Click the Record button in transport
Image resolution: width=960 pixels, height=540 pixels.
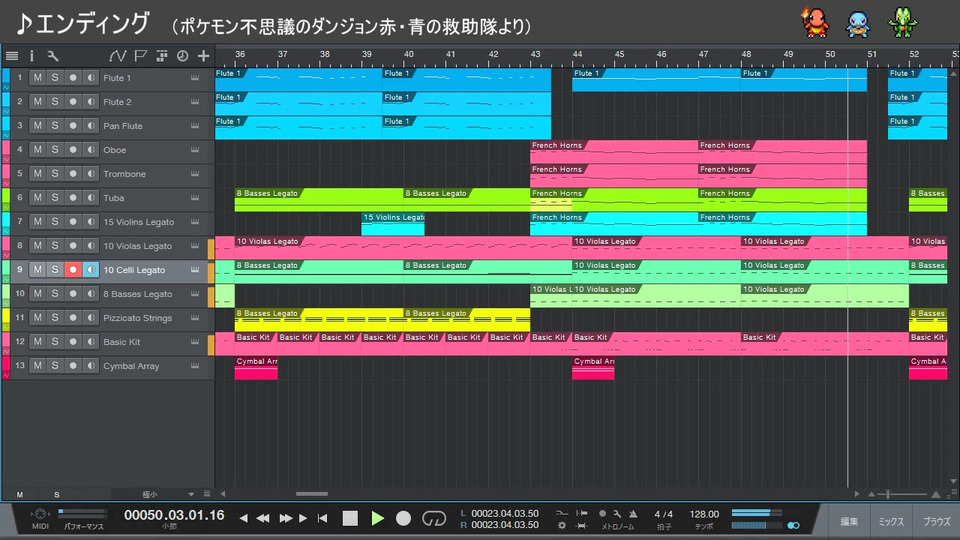coord(403,519)
